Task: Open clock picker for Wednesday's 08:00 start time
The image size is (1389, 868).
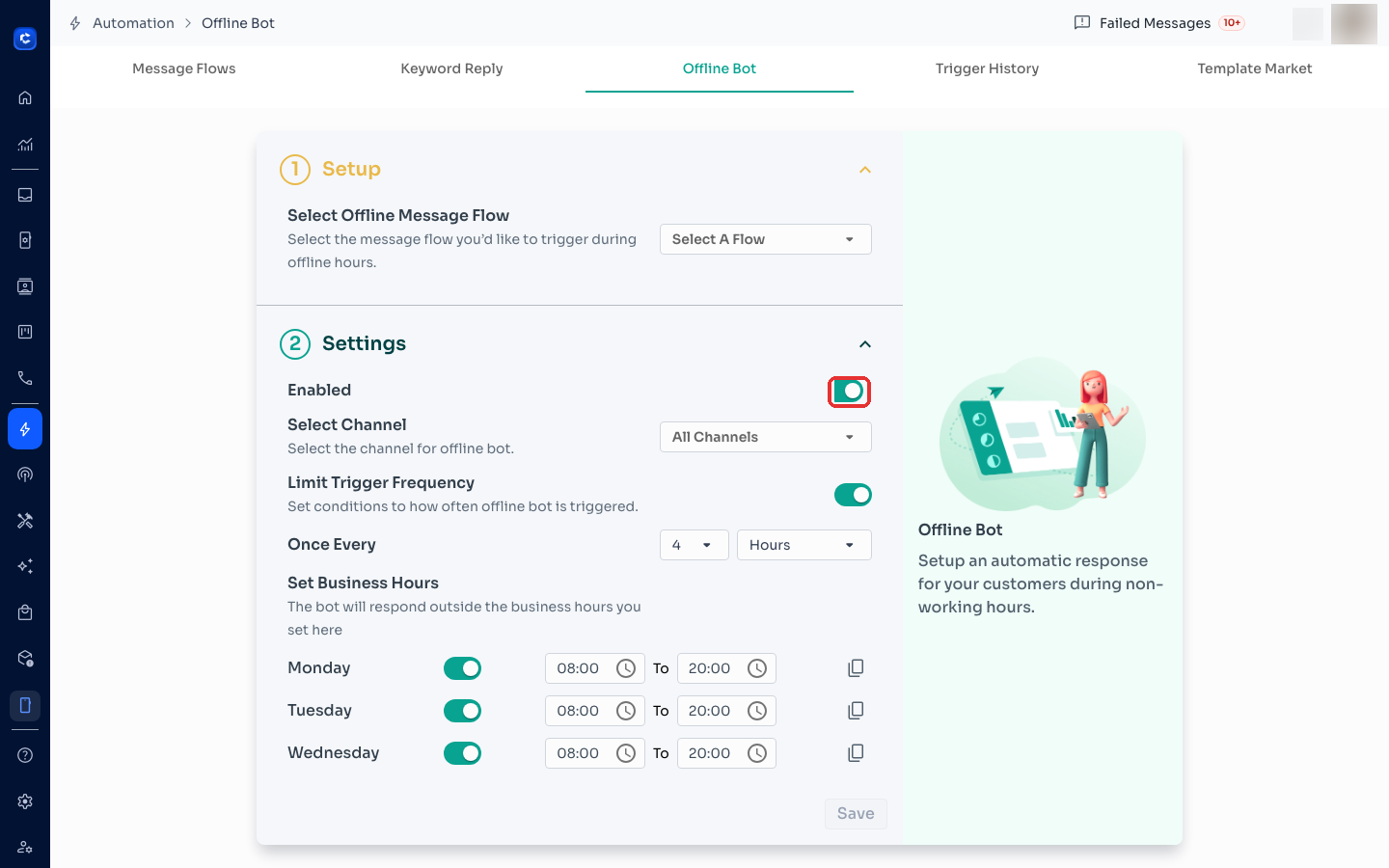Action: click(x=626, y=753)
